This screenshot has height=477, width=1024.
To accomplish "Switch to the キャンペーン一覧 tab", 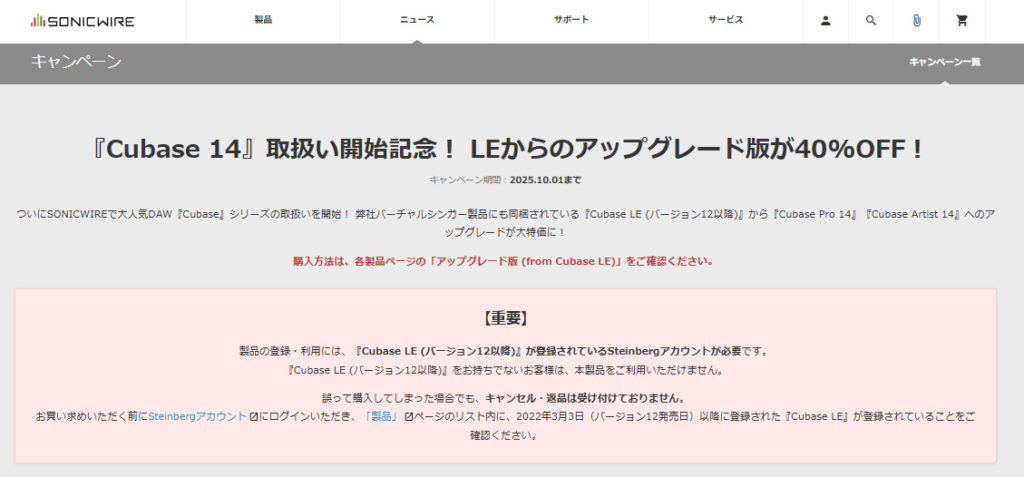I will (x=944, y=62).
